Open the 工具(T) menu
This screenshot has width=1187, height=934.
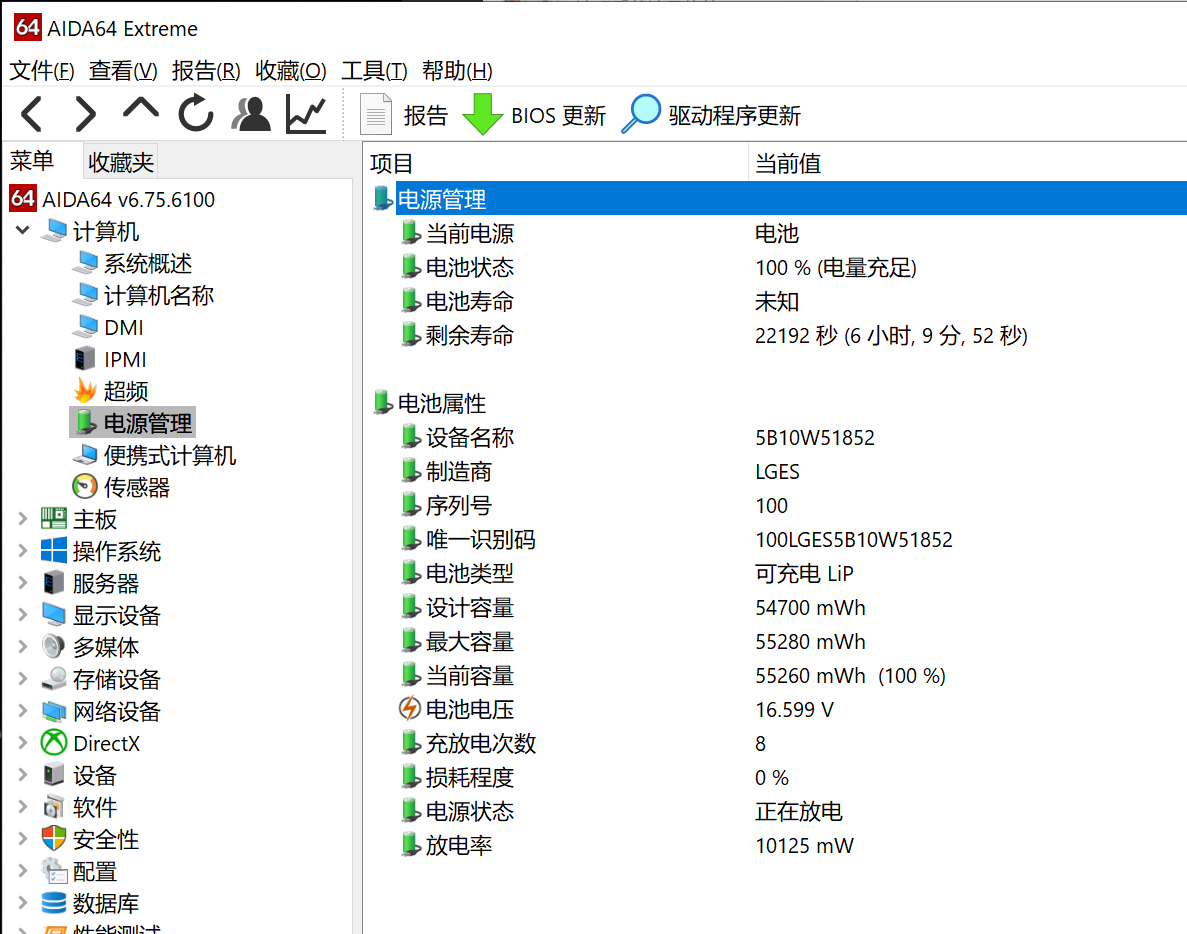pyautogui.click(x=374, y=70)
